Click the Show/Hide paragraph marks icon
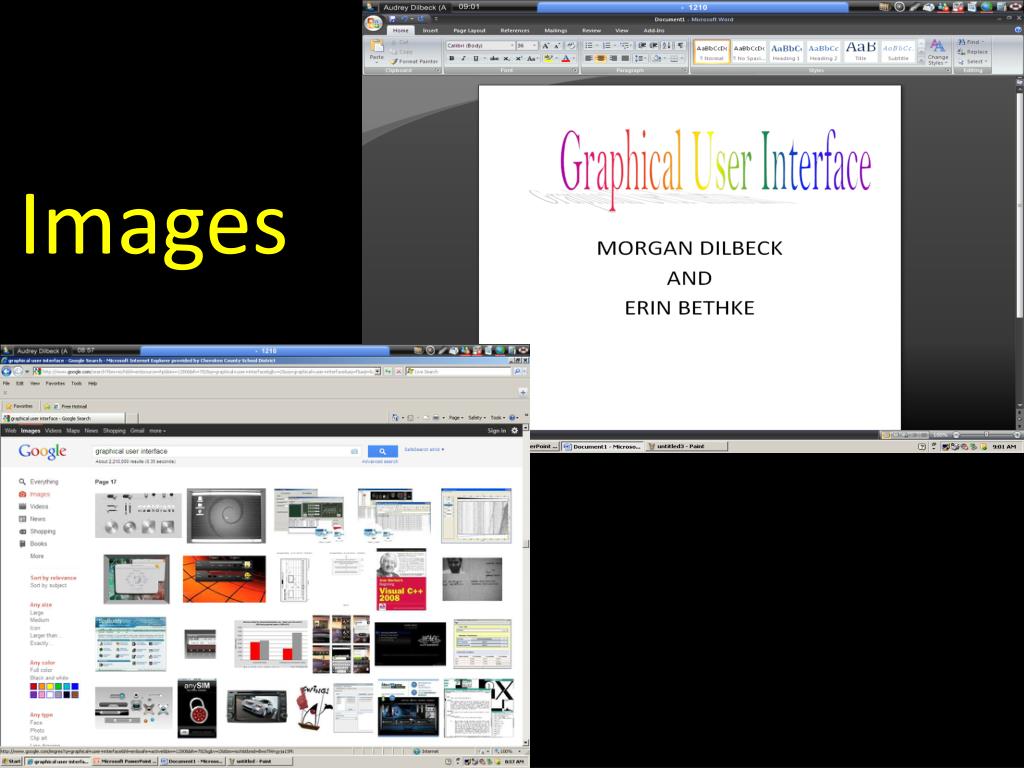The image size is (1024, 768). coord(680,46)
